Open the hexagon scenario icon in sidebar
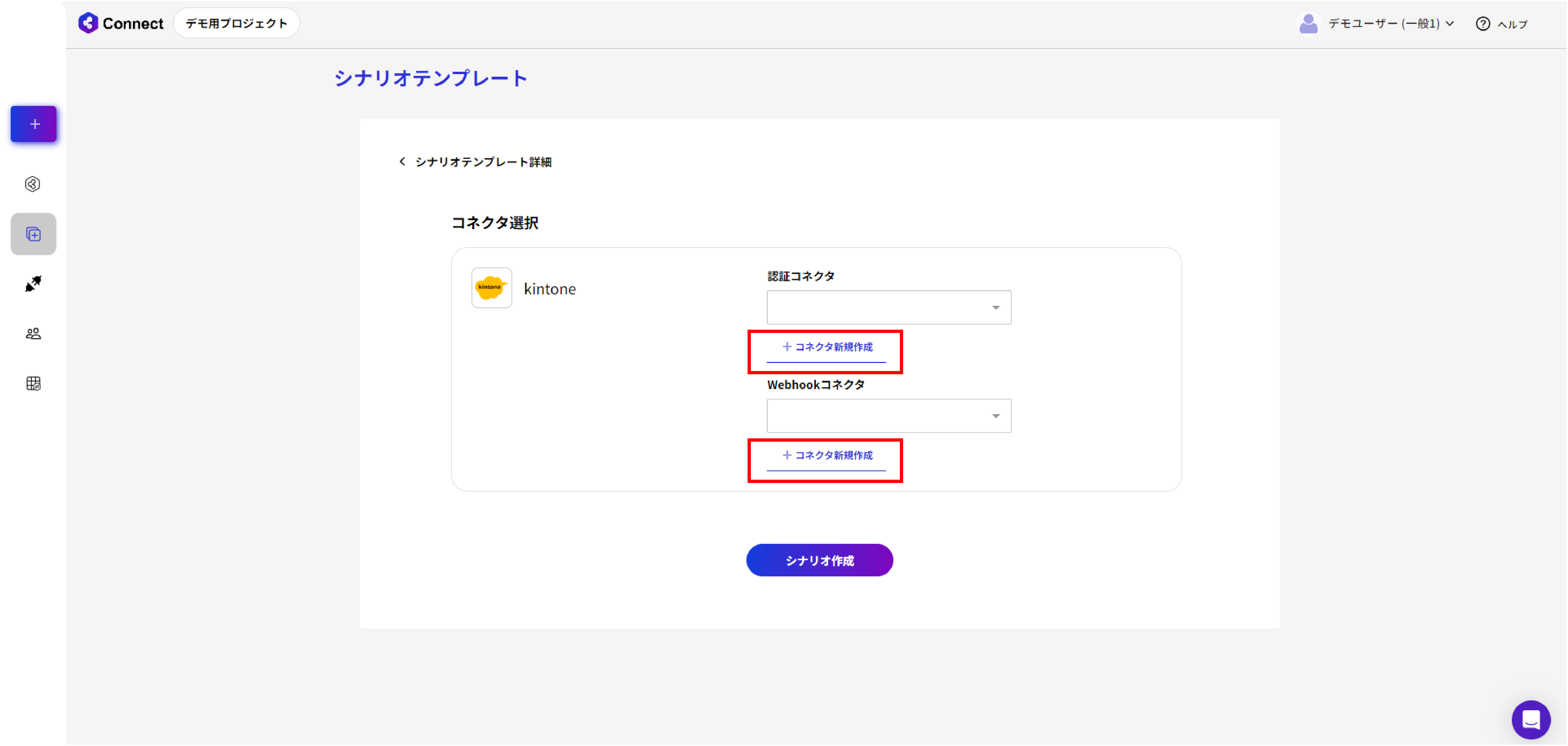The image size is (1568, 746). 33,184
